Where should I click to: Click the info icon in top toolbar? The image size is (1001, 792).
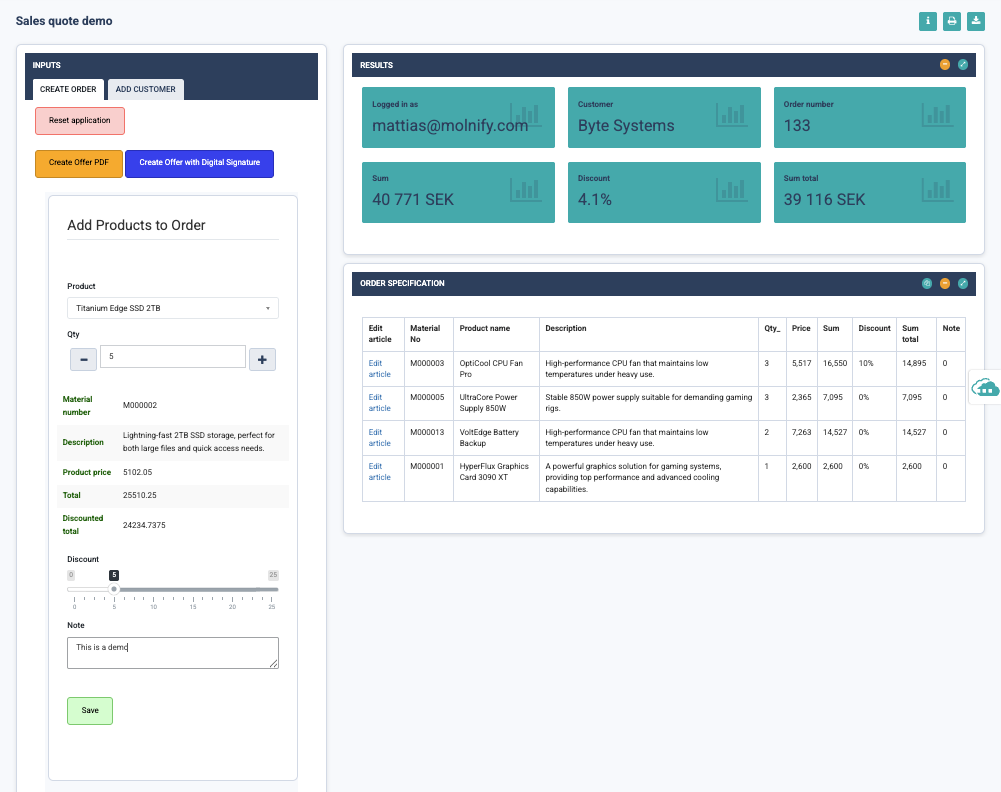(x=928, y=21)
